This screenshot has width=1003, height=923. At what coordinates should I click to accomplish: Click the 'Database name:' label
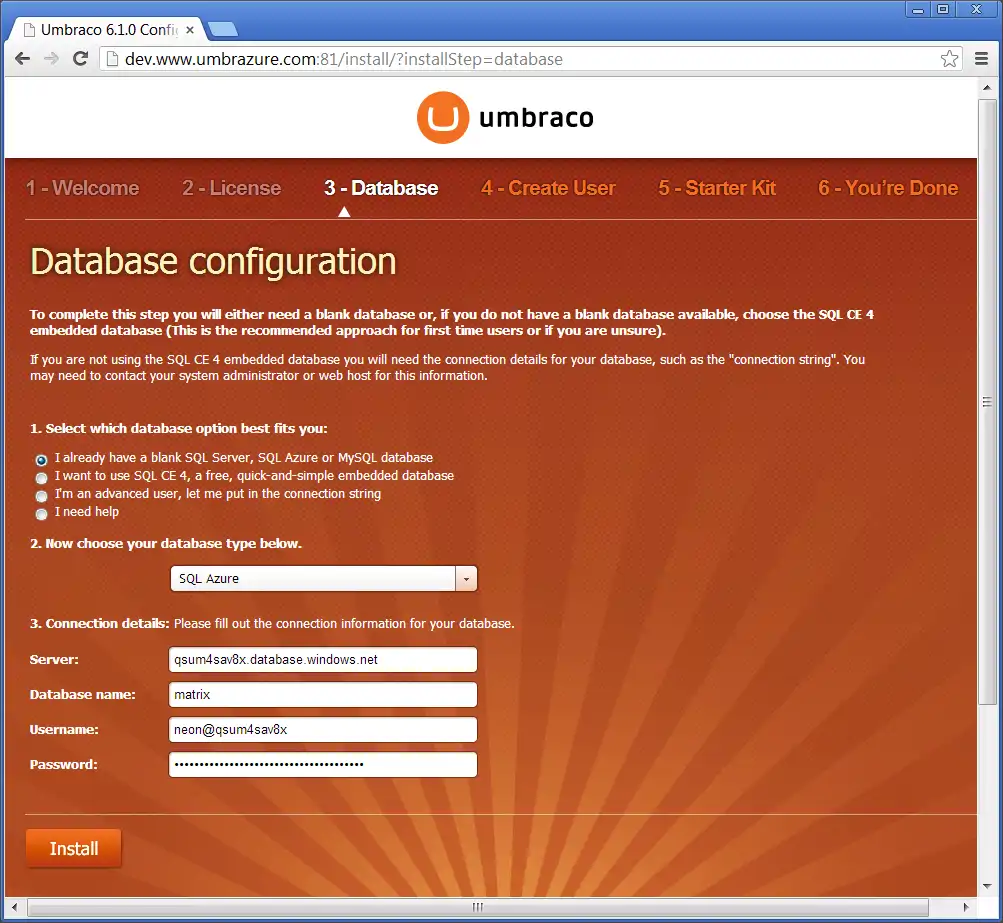[83, 695]
